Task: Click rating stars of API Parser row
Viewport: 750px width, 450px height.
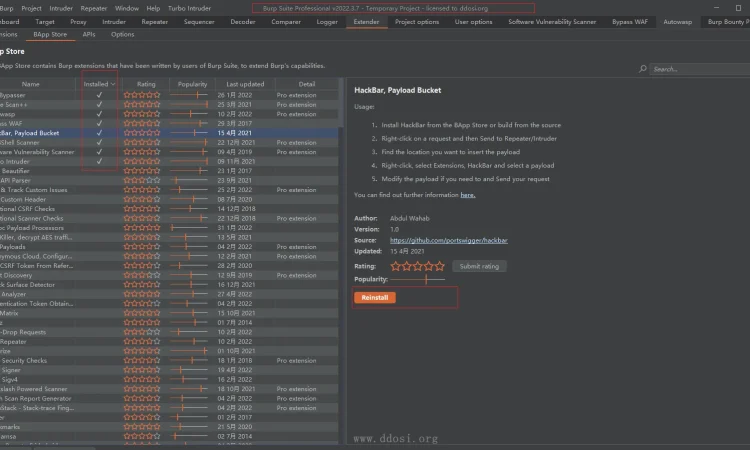Action: click(142, 180)
